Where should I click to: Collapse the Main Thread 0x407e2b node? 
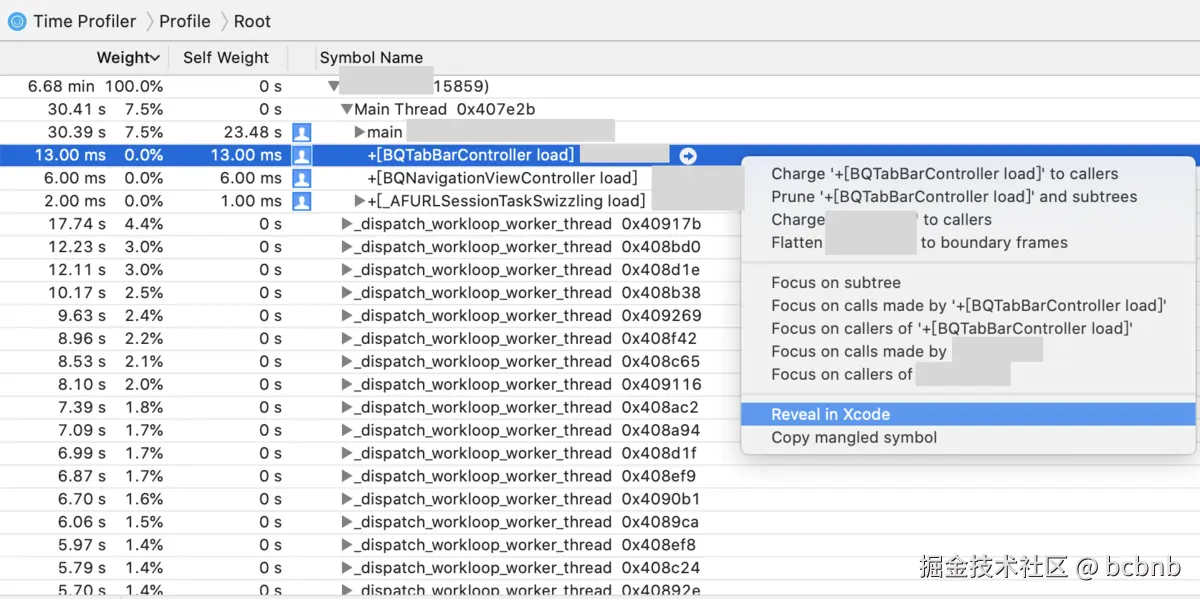[x=346, y=109]
